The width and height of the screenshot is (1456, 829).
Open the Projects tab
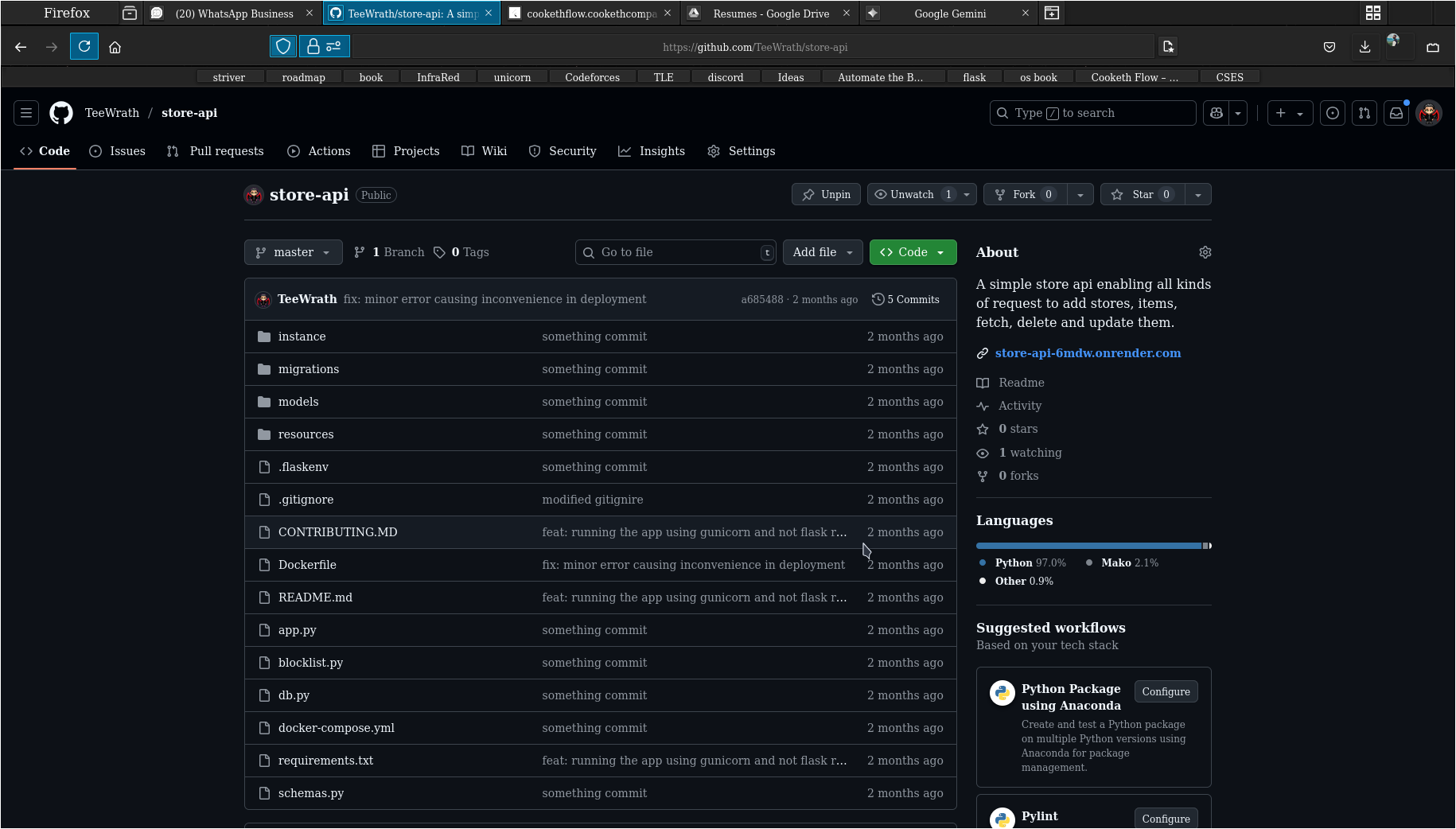click(406, 151)
